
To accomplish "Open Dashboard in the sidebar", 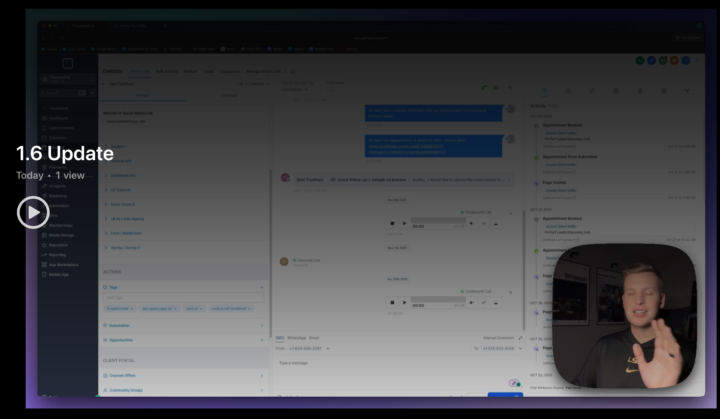I will click(x=58, y=118).
